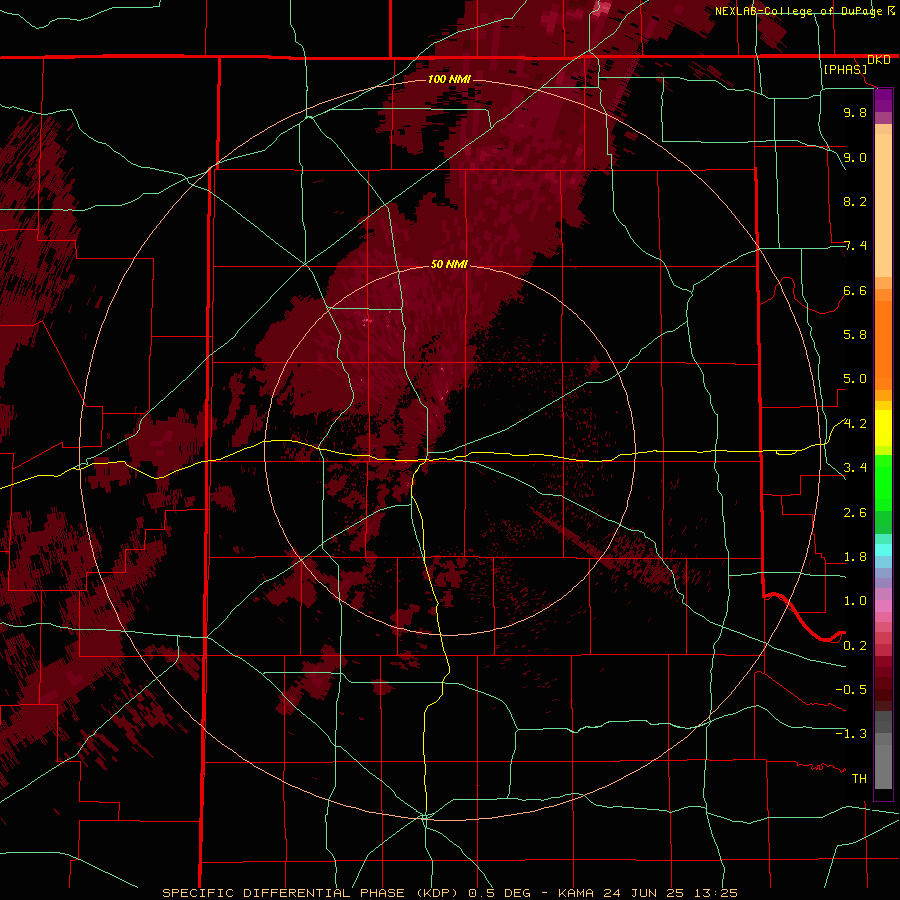The height and width of the screenshot is (900, 900).
Task: Click the 1.0 scale value label
Action: click(855, 601)
